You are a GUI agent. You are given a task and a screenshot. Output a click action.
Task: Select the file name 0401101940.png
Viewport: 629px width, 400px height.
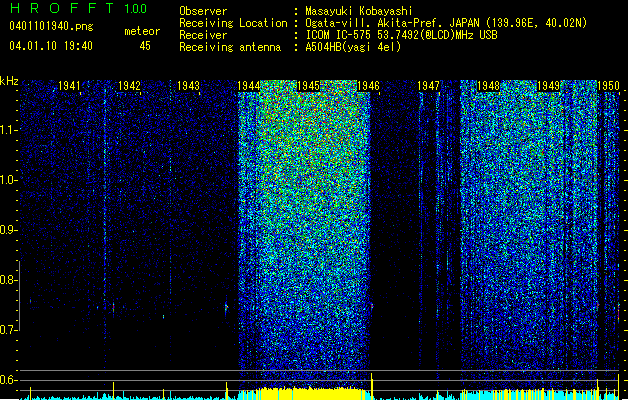51,26
